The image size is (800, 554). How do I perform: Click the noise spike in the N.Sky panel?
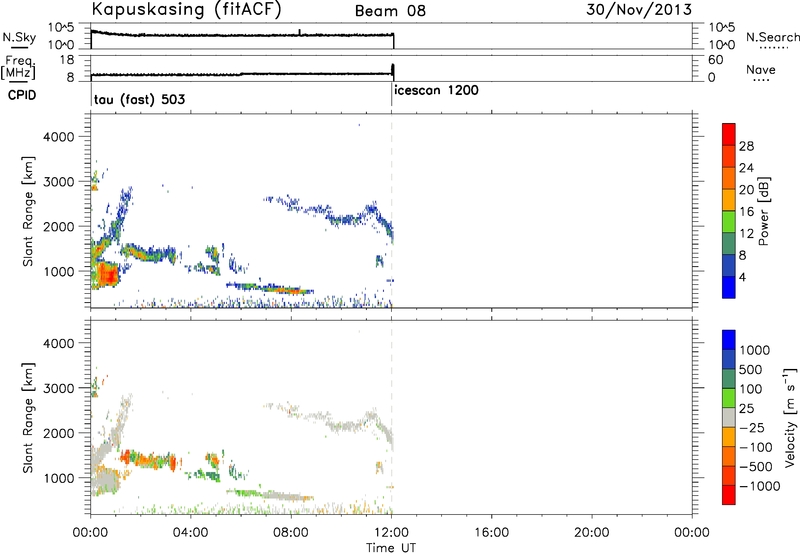(299, 32)
